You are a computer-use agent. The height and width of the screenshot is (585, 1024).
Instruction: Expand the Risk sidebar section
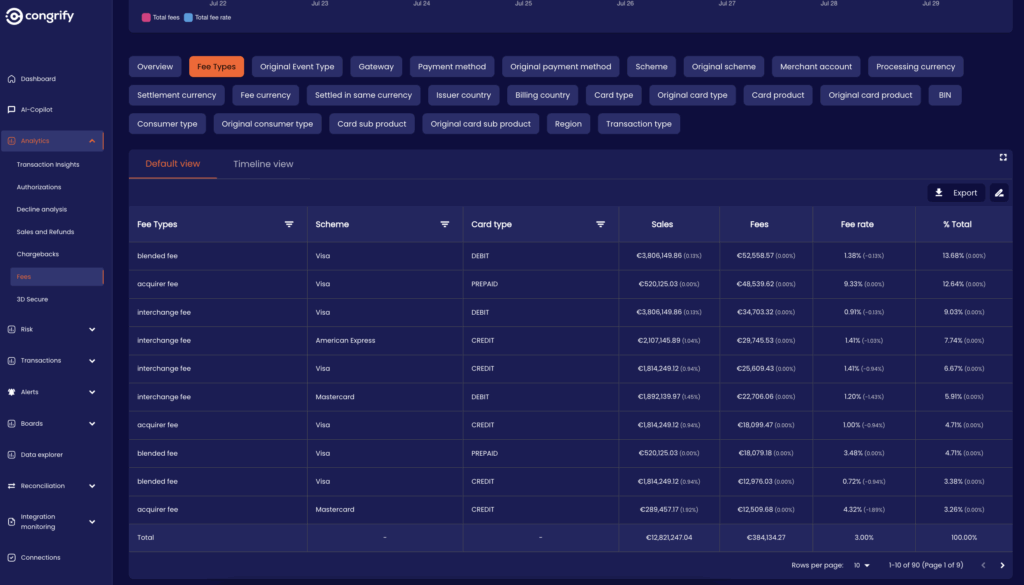(92, 329)
